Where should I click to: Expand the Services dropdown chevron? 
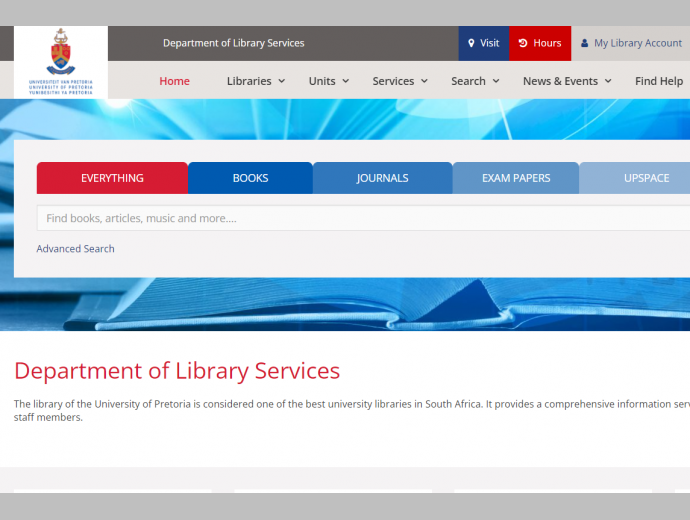click(424, 81)
